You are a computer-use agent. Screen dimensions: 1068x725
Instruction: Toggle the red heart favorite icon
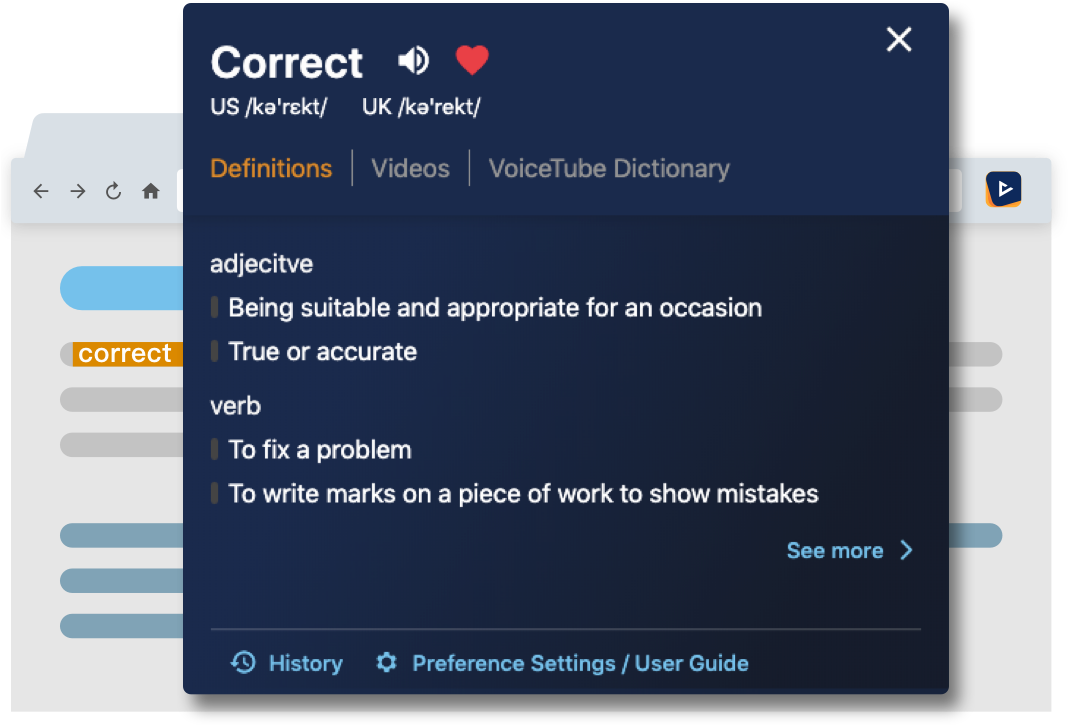[472, 60]
